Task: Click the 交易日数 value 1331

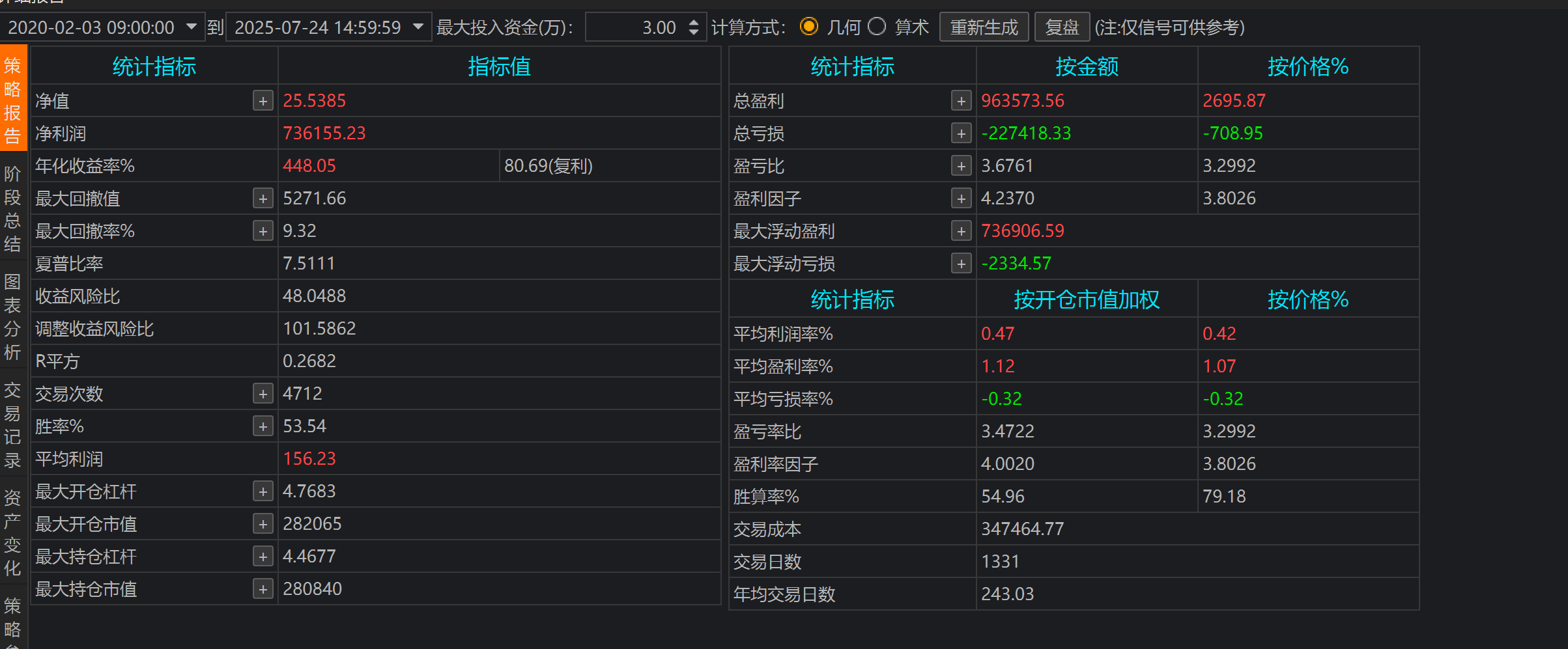Action: pos(1000,562)
